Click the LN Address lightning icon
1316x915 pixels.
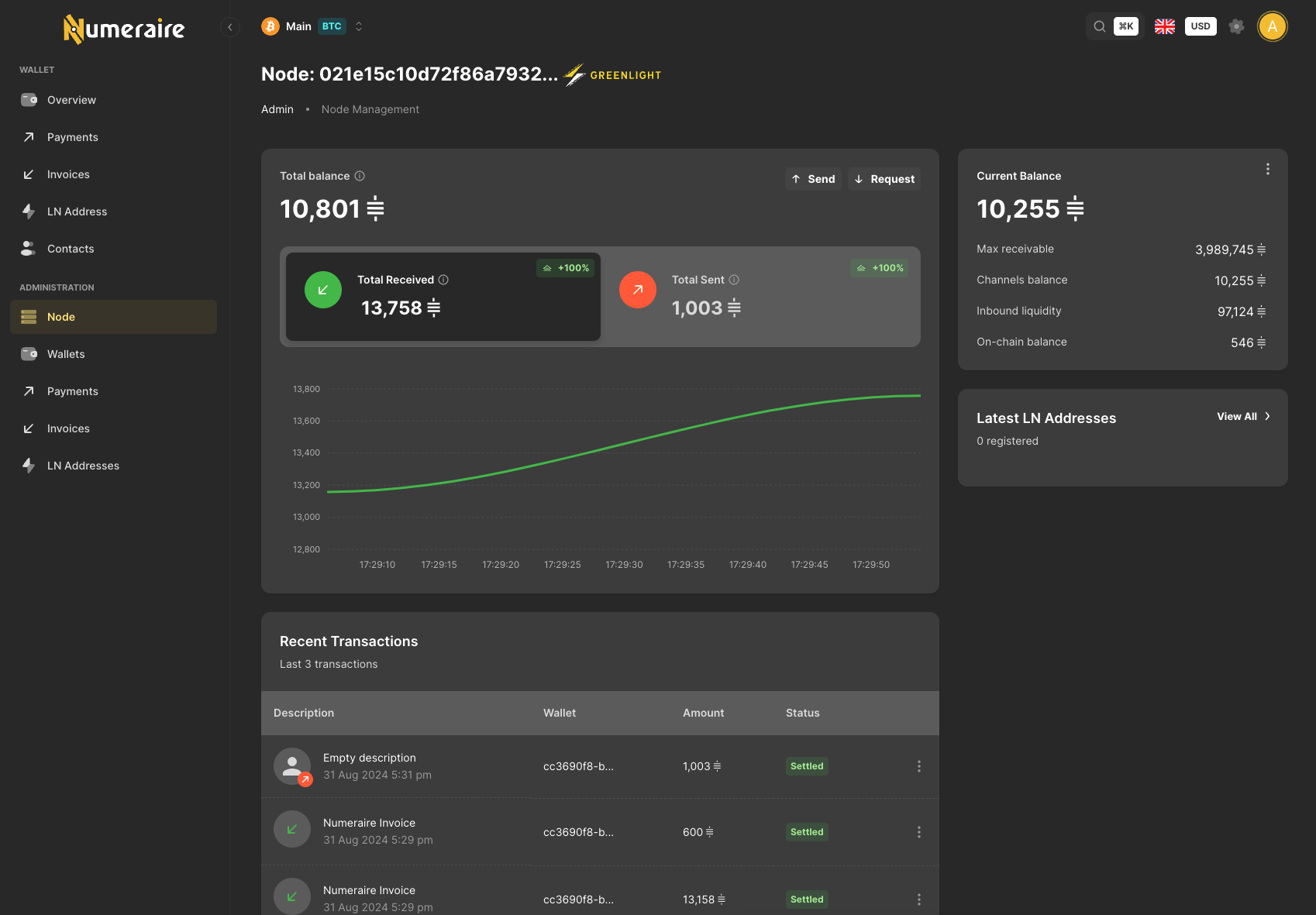pos(29,212)
